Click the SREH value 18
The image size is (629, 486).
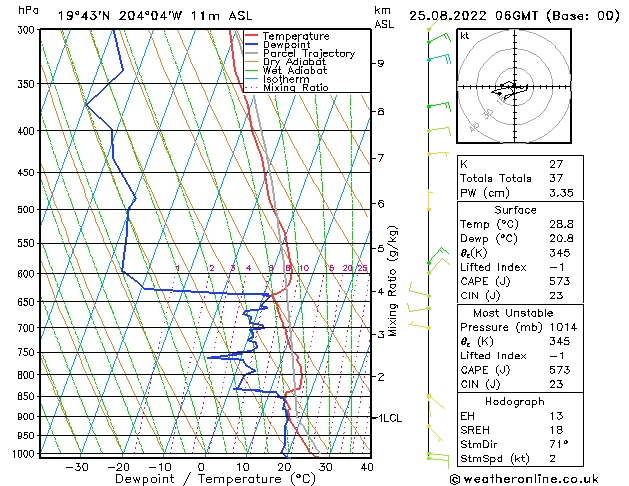point(556,430)
